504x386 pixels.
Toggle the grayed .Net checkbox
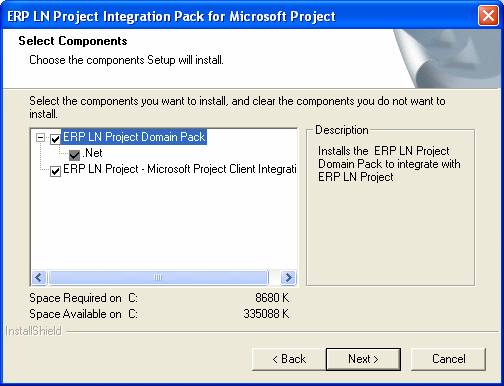point(74,155)
